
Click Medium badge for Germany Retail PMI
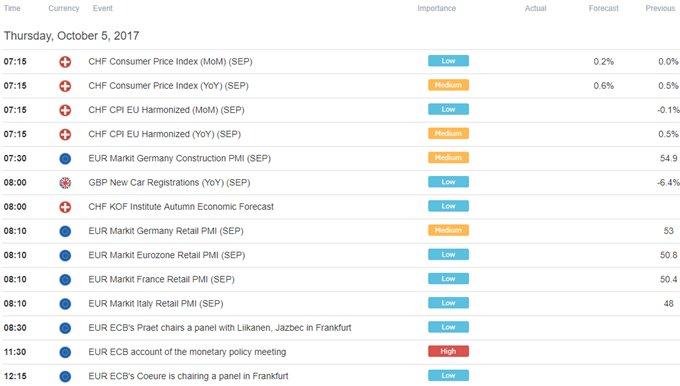pyautogui.click(x=448, y=230)
